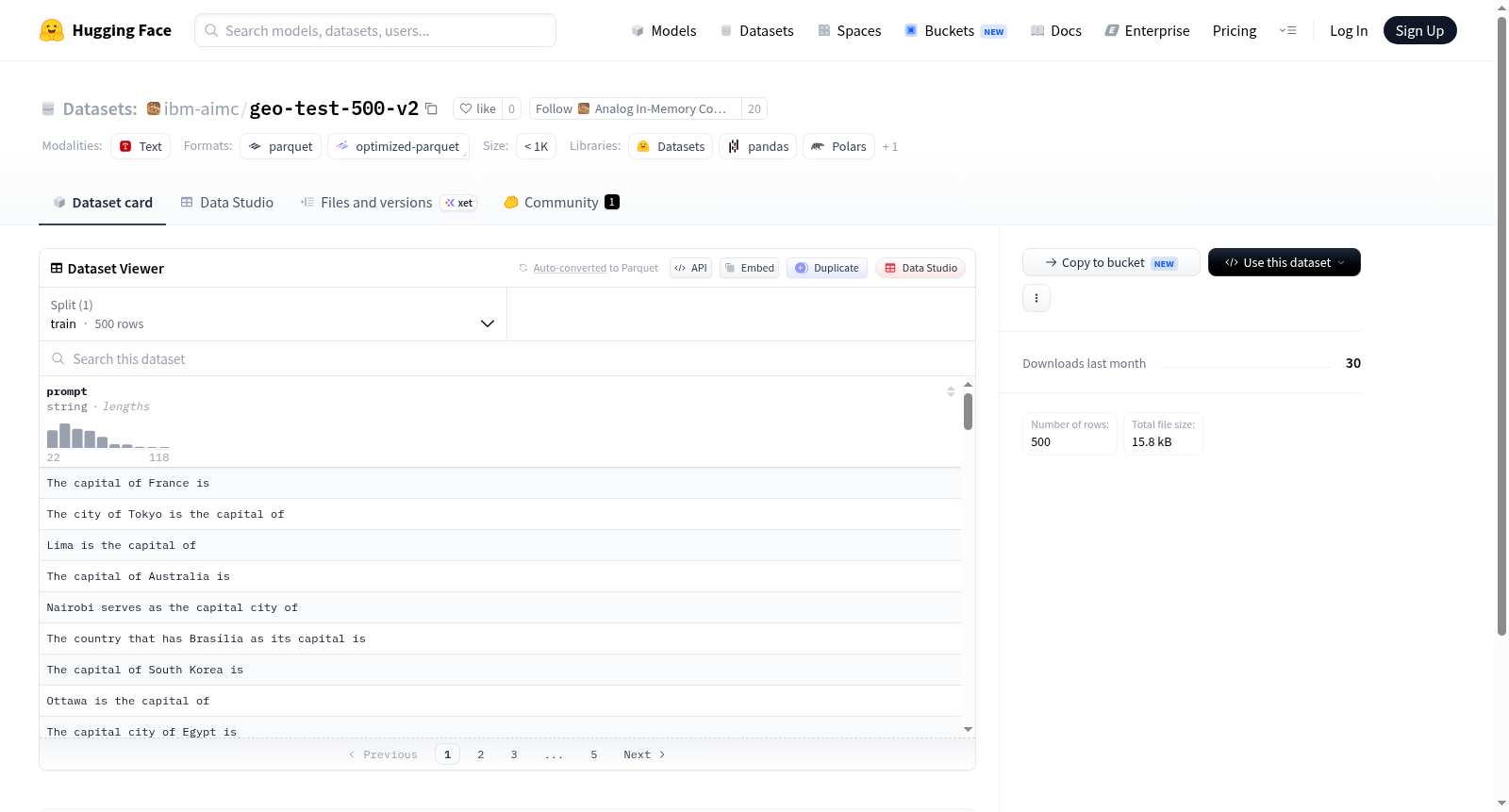Image resolution: width=1509 pixels, height=812 pixels.
Task: Click the dataset viewer vertical scrollbar
Action: click(x=968, y=411)
